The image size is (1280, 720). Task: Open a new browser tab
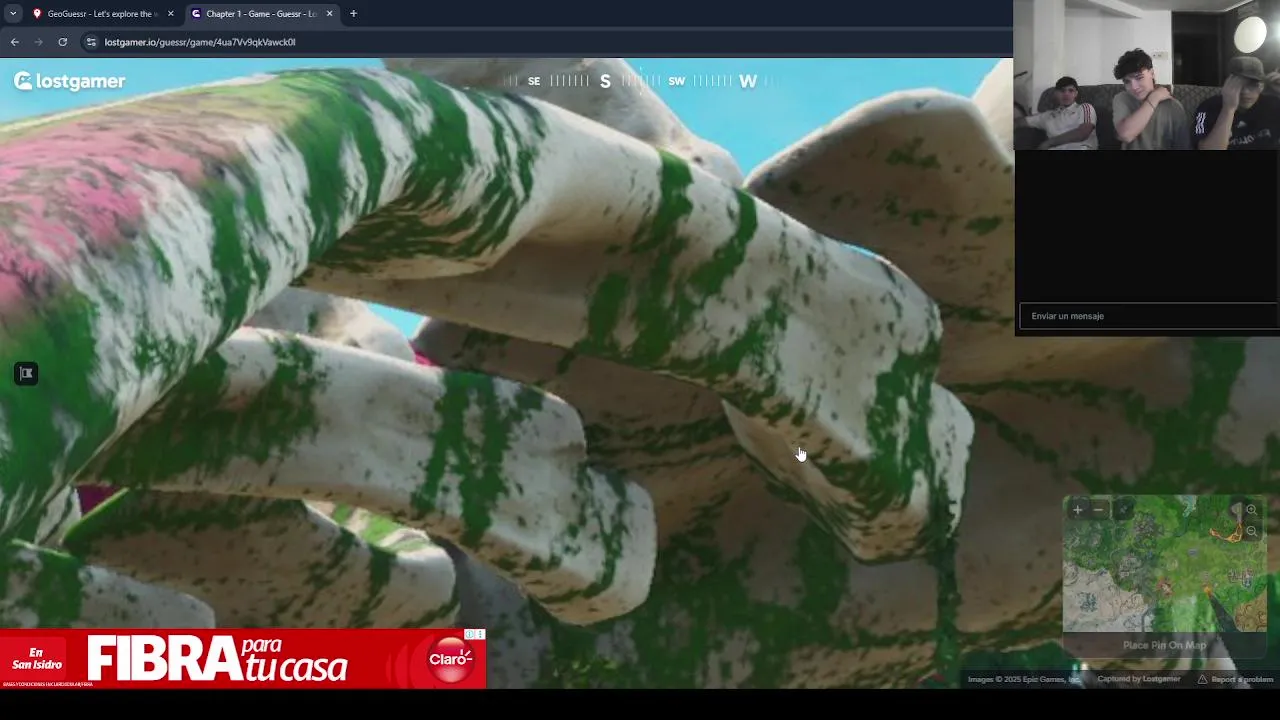click(353, 14)
